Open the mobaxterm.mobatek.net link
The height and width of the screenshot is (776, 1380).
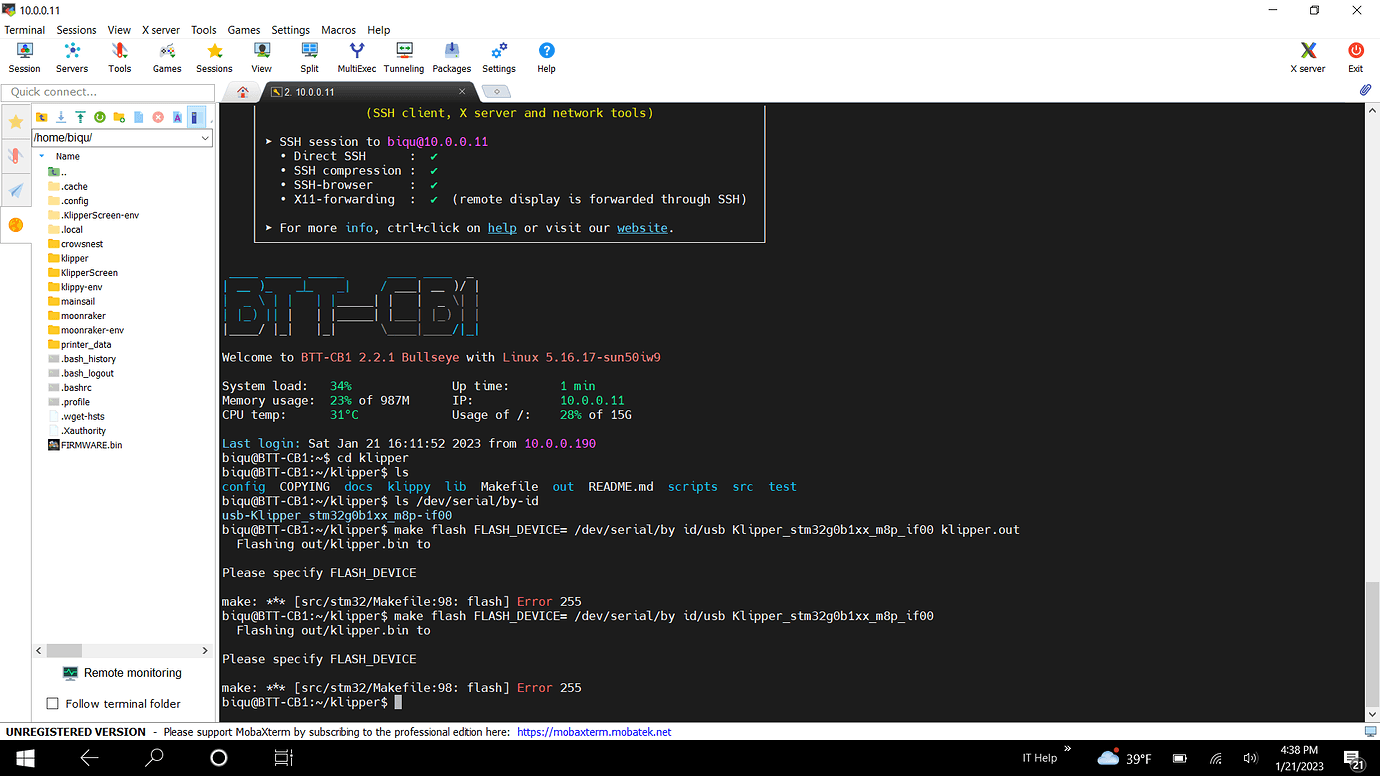(x=594, y=732)
